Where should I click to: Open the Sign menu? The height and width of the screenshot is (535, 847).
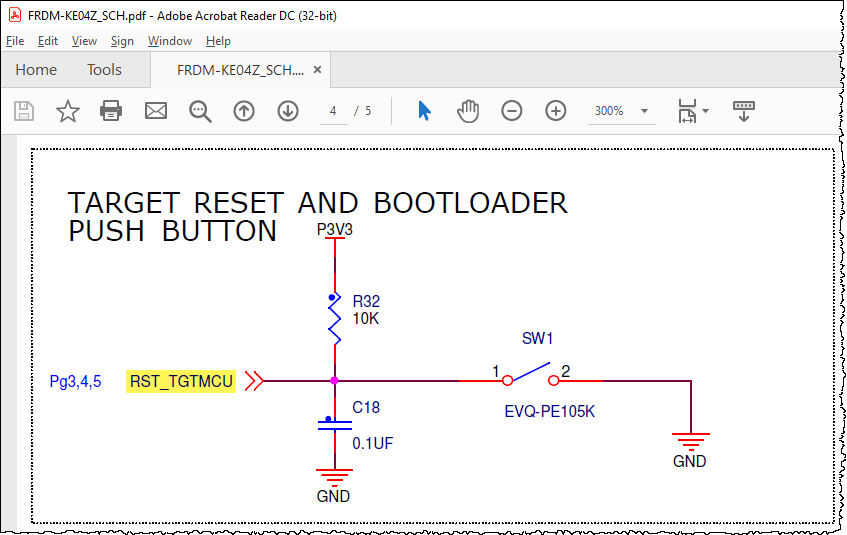tap(122, 41)
